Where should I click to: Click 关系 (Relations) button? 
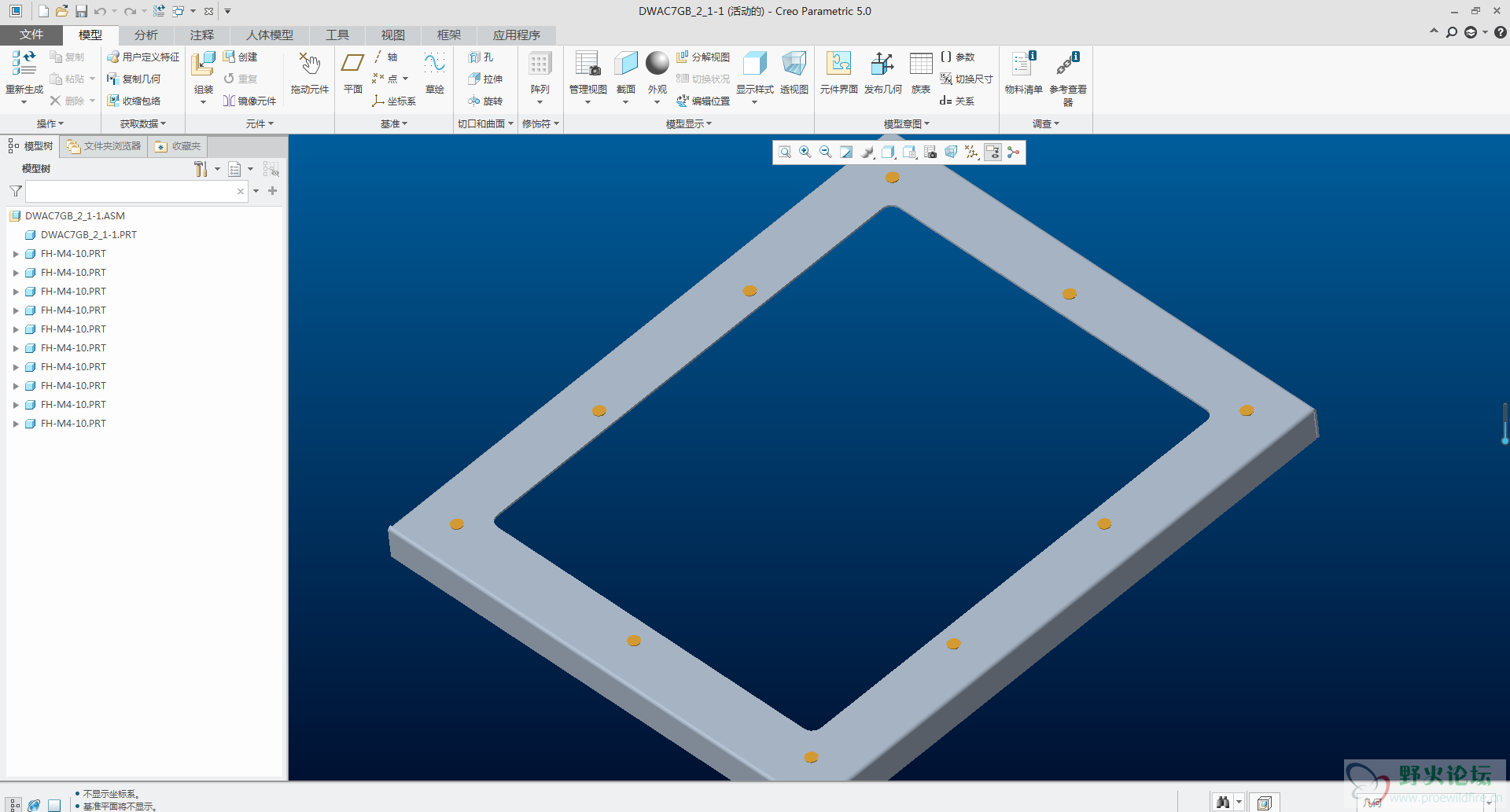pos(957,101)
